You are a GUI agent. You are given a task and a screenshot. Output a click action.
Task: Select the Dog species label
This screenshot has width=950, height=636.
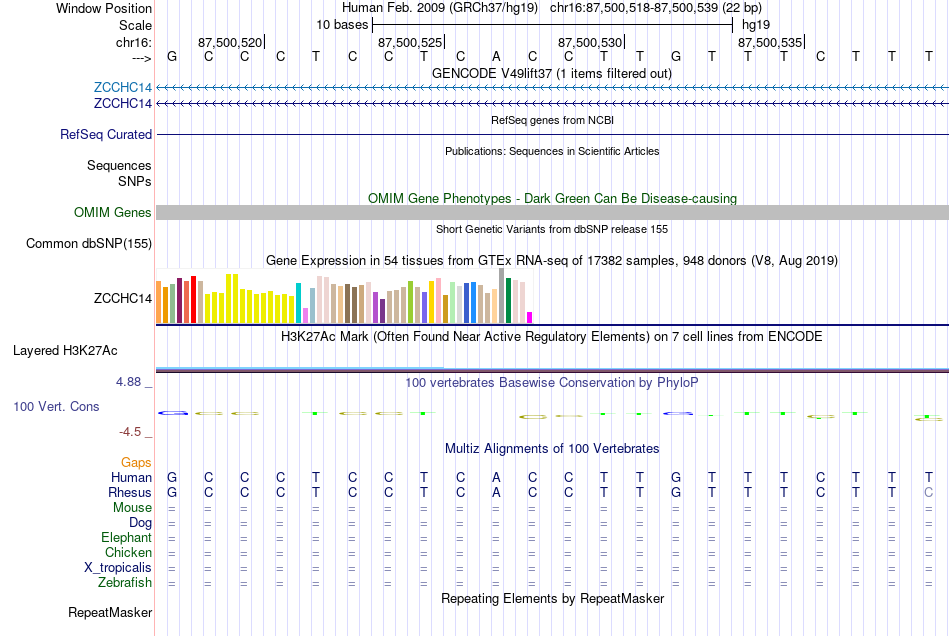(141, 522)
